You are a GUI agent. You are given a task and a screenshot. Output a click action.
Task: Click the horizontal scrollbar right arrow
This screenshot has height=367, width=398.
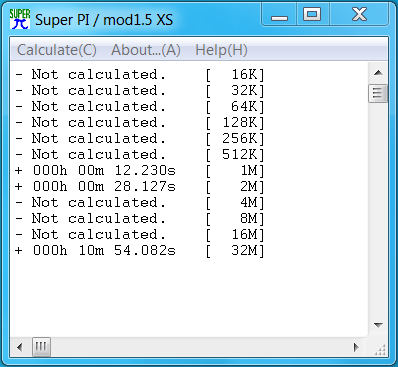tap(356, 347)
